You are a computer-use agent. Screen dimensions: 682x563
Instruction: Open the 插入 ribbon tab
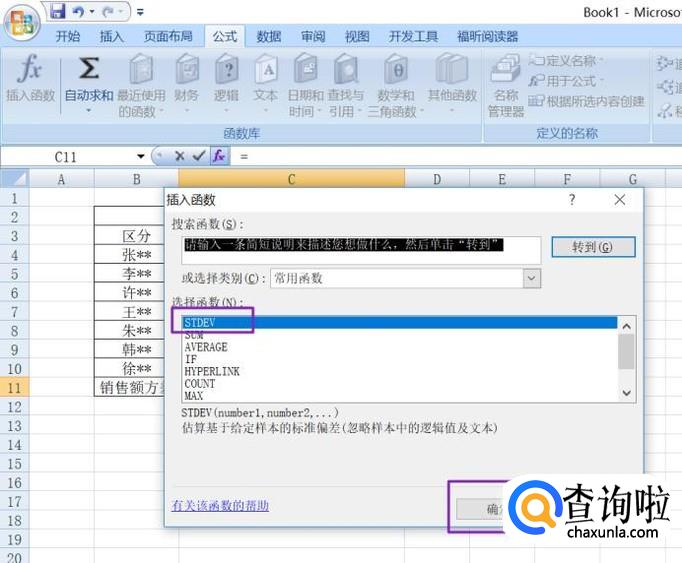(x=112, y=36)
